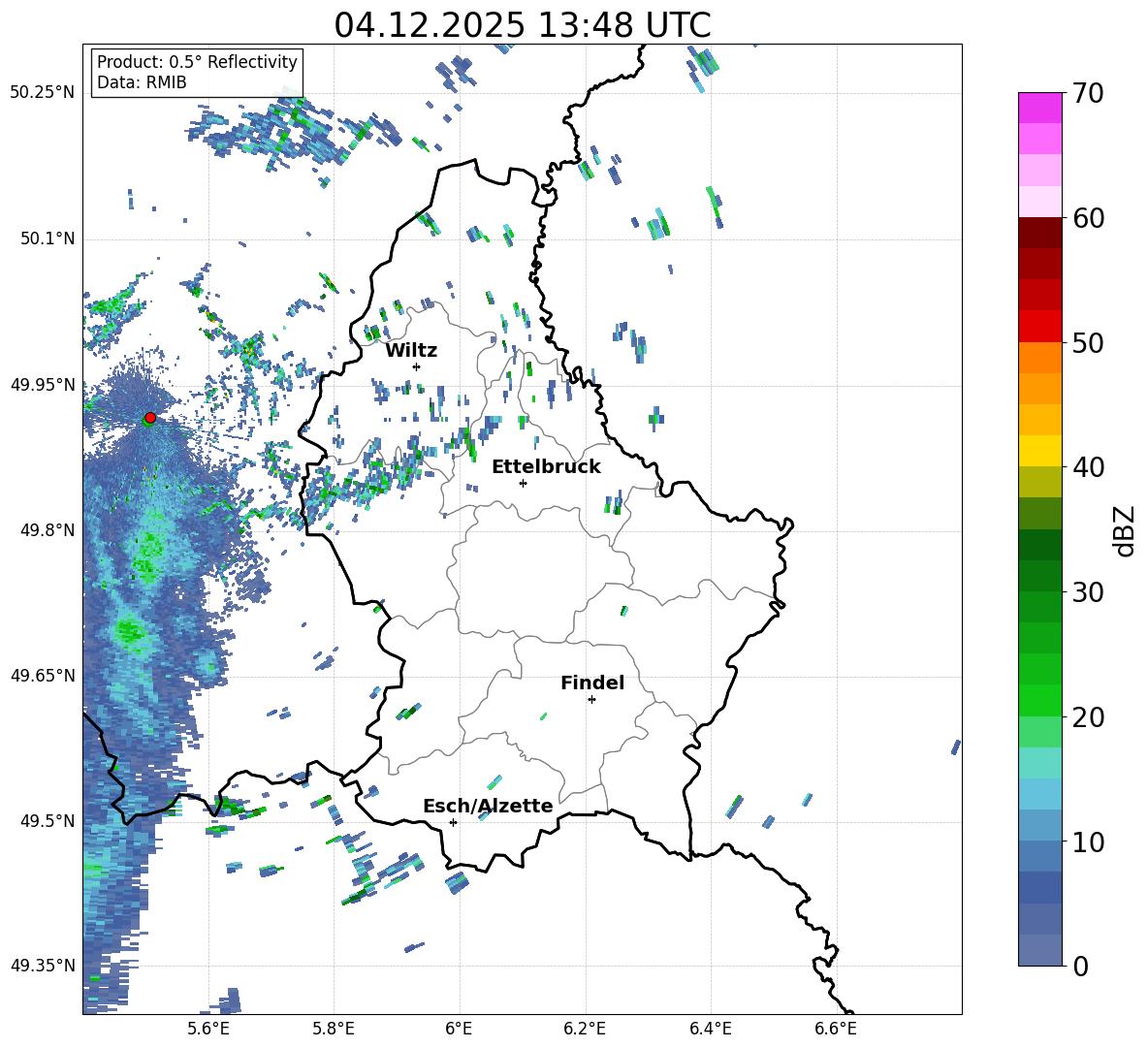
Task: Click the Esch/Alzette station cross marker
Action: pos(453,822)
